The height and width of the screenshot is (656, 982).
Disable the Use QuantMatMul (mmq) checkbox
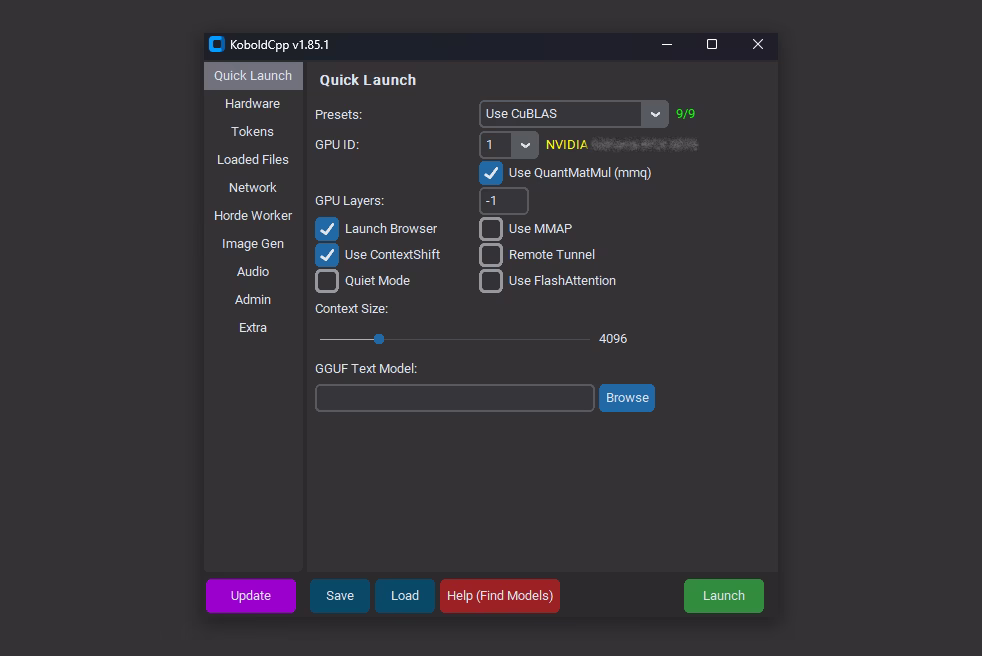(491, 173)
